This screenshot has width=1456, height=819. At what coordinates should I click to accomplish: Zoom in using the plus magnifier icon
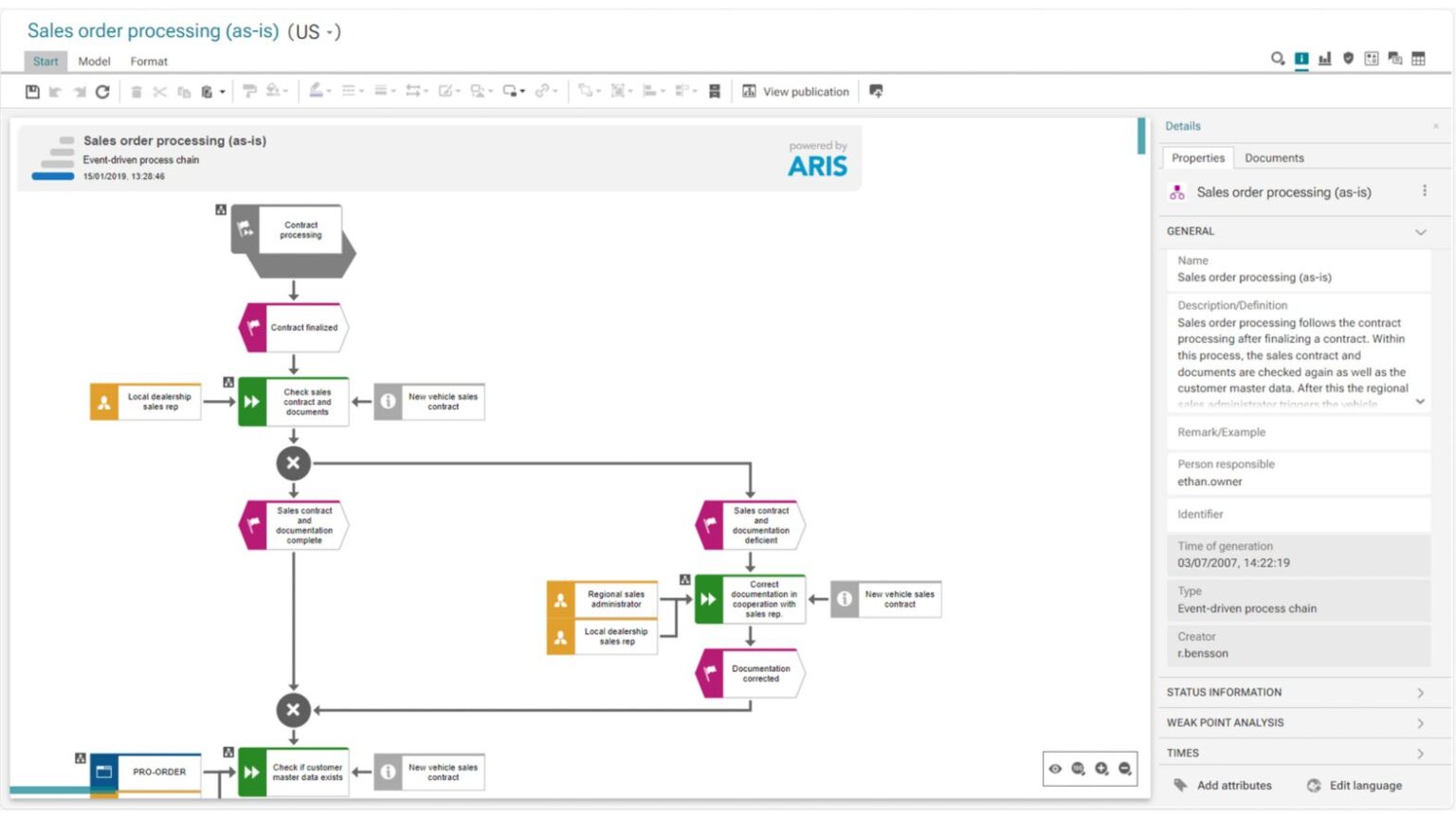[1101, 769]
